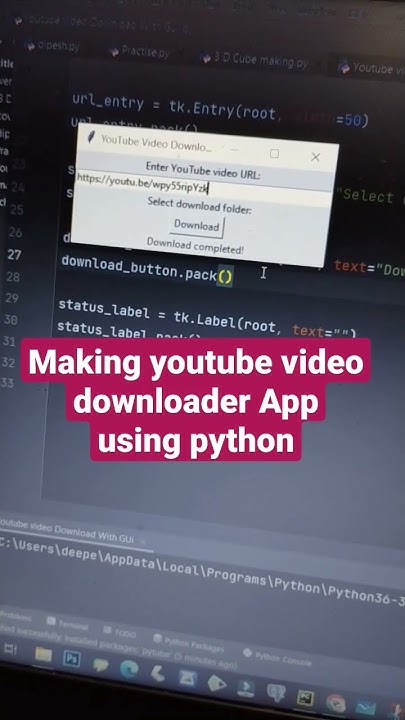
Task: Open the TODO tool window tab
Action: 119,632
